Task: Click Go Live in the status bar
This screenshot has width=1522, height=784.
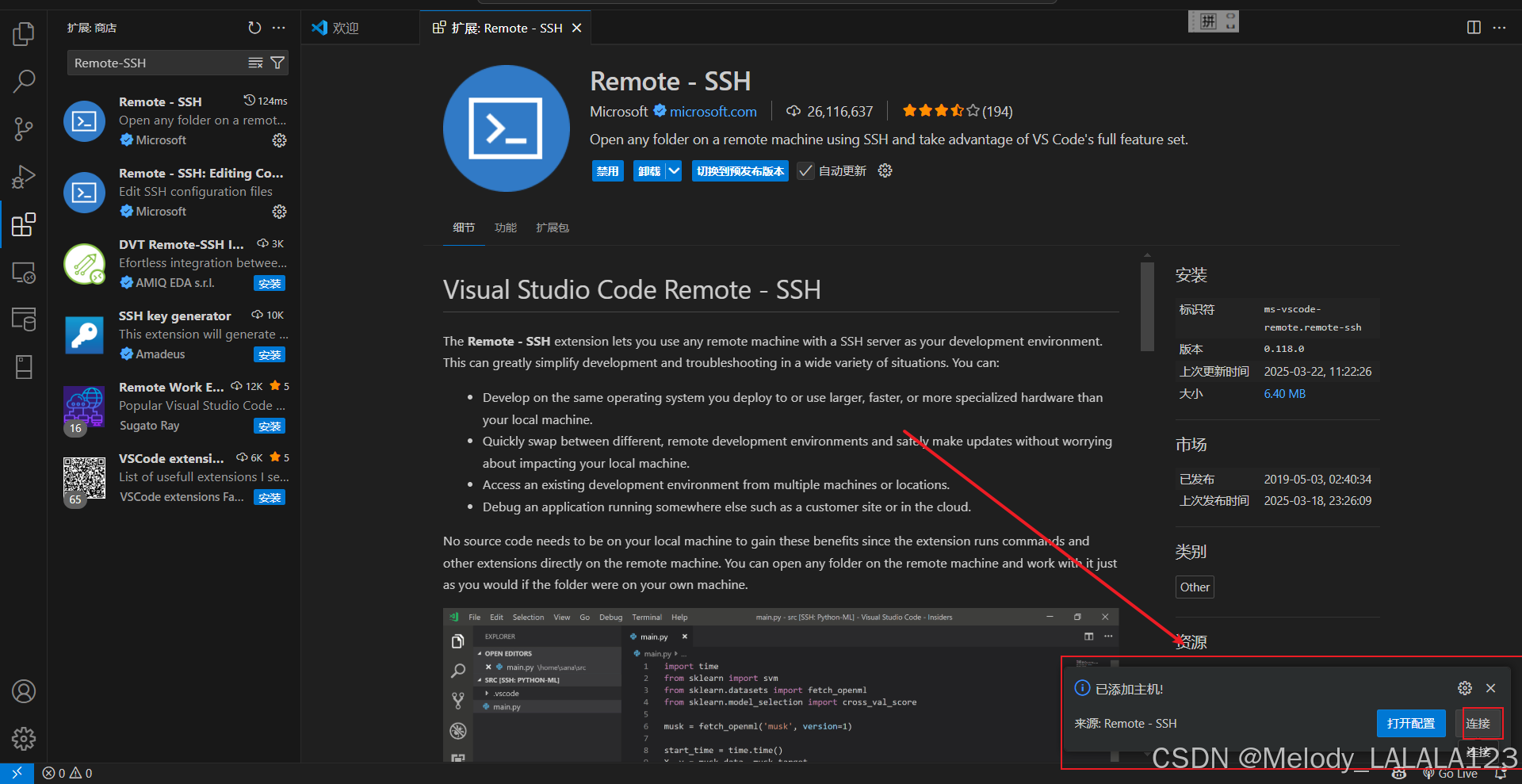Action: [x=1451, y=774]
